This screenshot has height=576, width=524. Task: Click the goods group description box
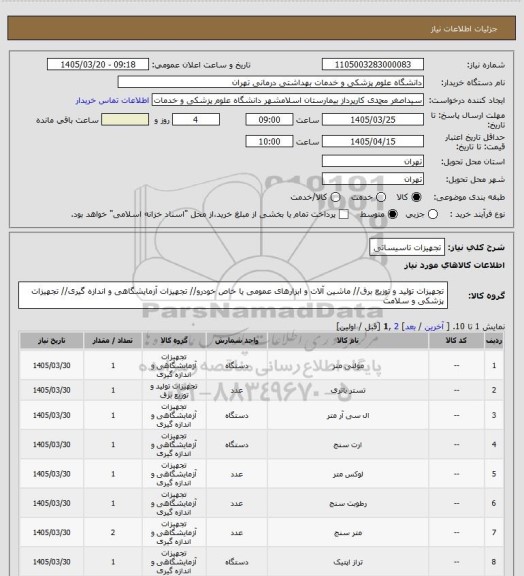[233, 296]
